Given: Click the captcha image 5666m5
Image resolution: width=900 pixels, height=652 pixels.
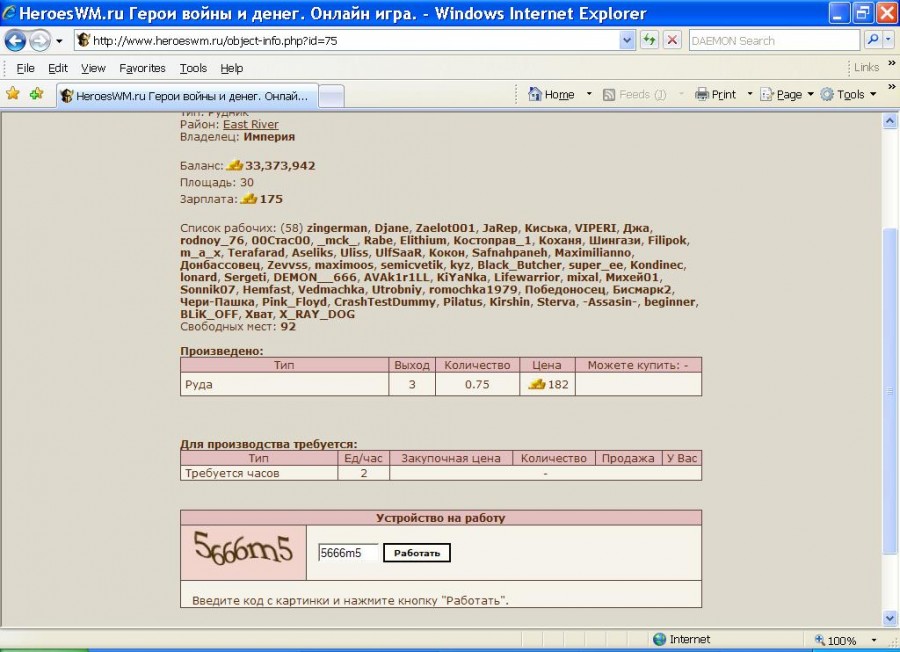Looking at the screenshot, I should point(243,549).
